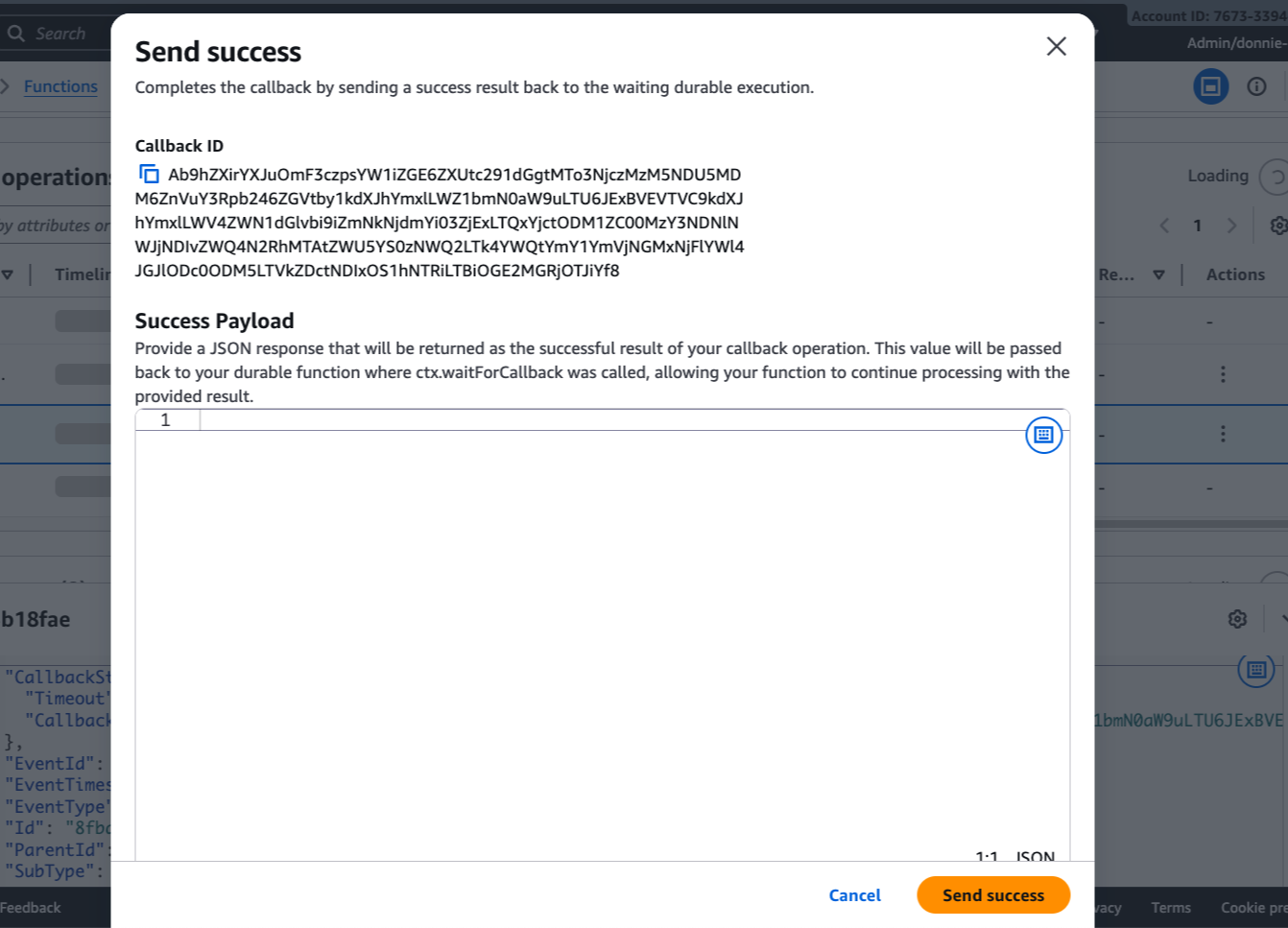
Task: Open the Feedback link in footer
Action: point(30,907)
